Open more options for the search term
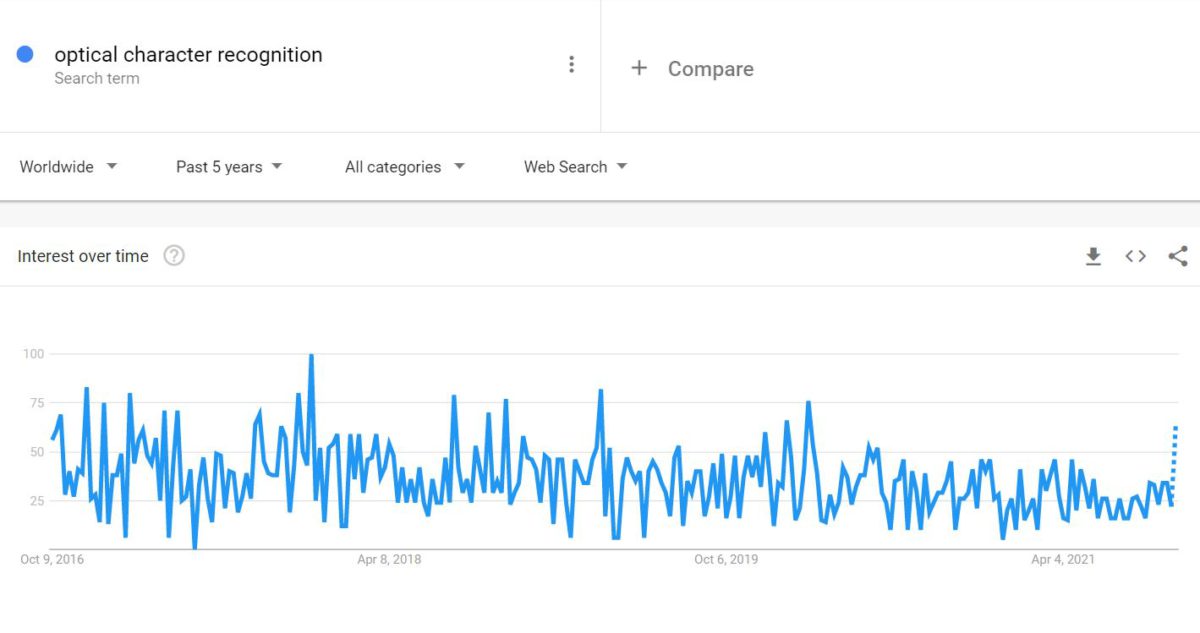This screenshot has width=1200, height=633. [x=572, y=63]
